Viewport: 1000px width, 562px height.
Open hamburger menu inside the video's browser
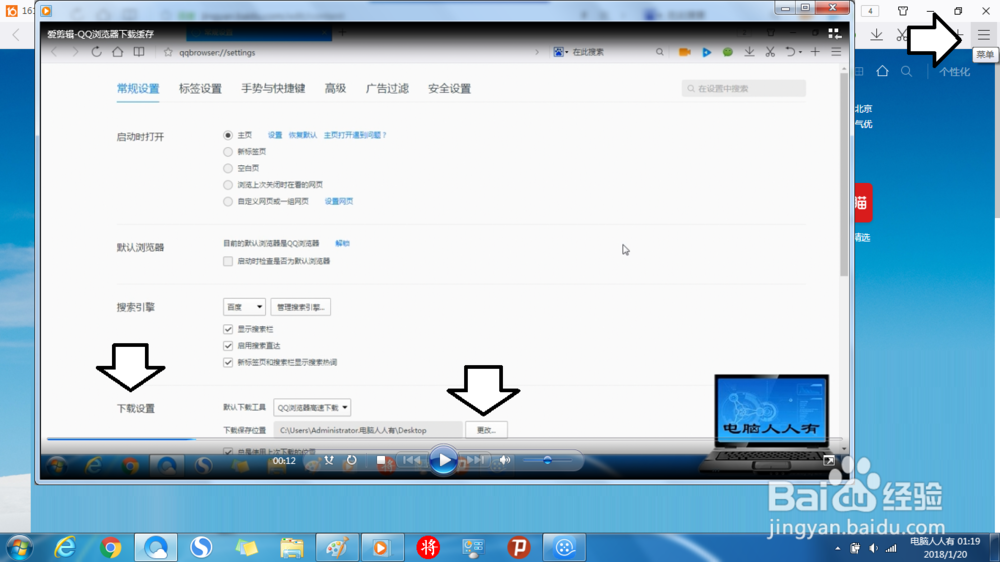(x=836, y=52)
